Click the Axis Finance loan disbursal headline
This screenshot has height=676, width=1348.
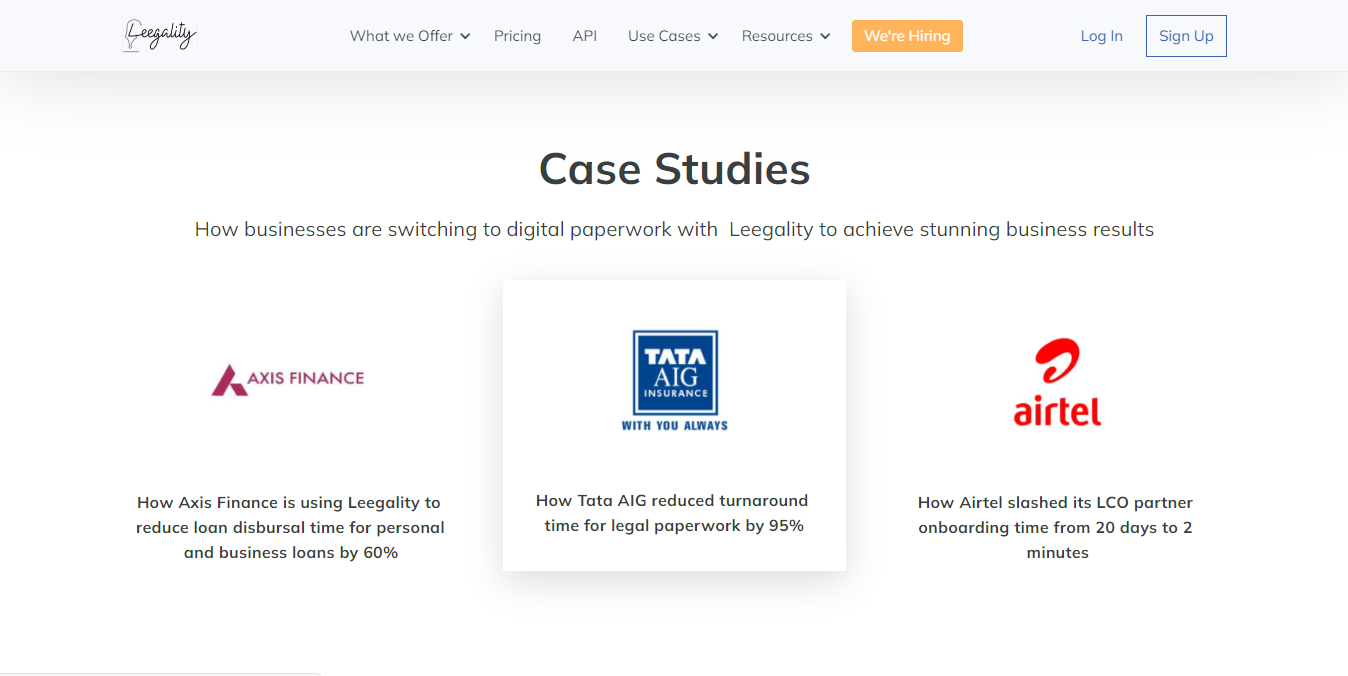pyautogui.click(x=289, y=527)
